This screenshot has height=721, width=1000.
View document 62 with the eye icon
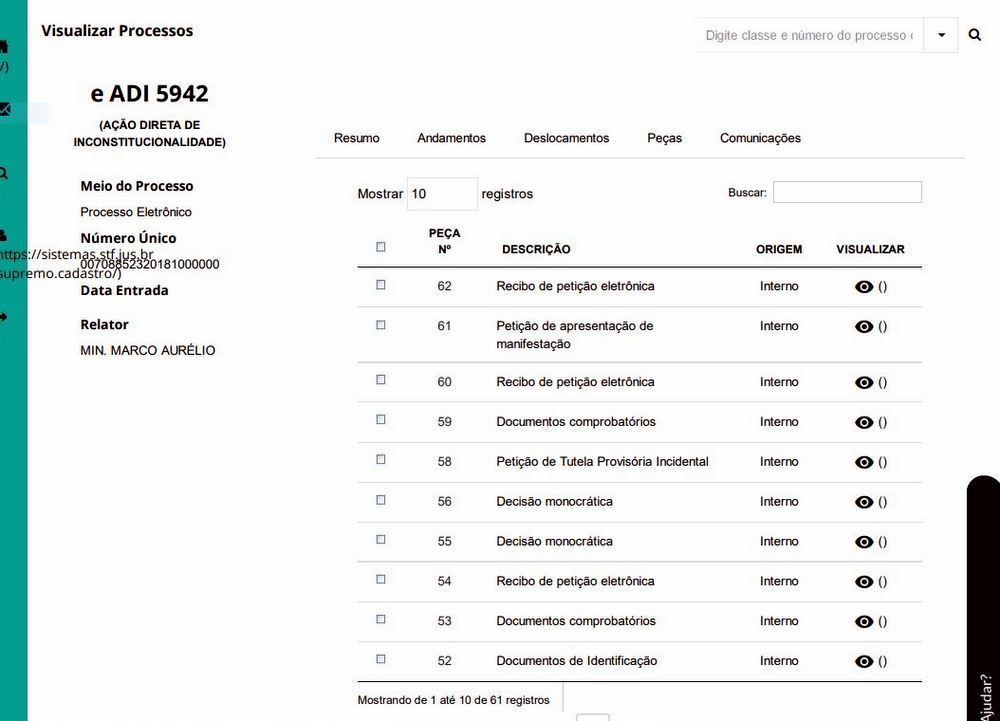(x=864, y=287)
